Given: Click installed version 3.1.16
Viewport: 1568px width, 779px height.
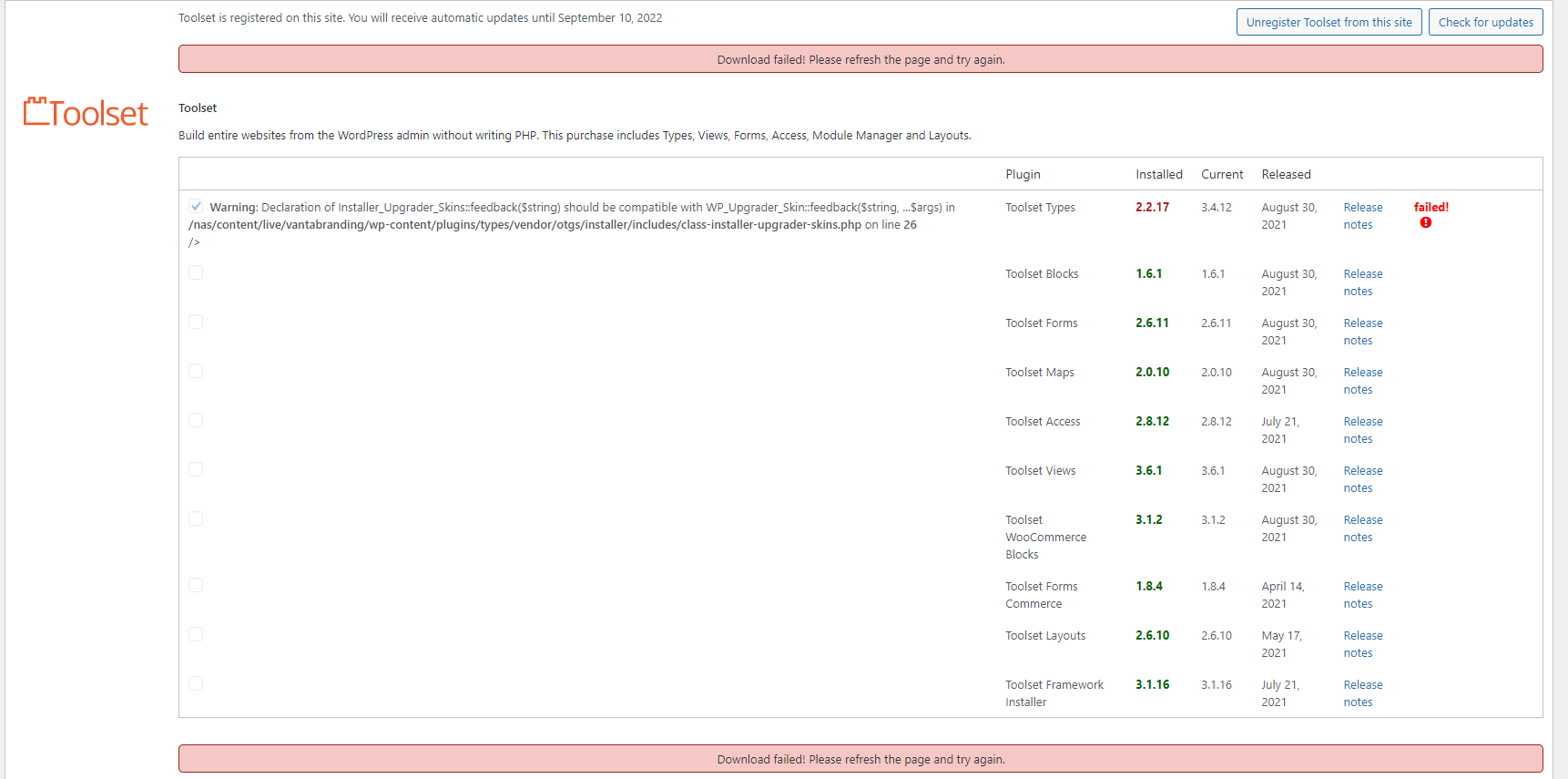Looking at the screenshot, I should click(x=1152, y=685).
